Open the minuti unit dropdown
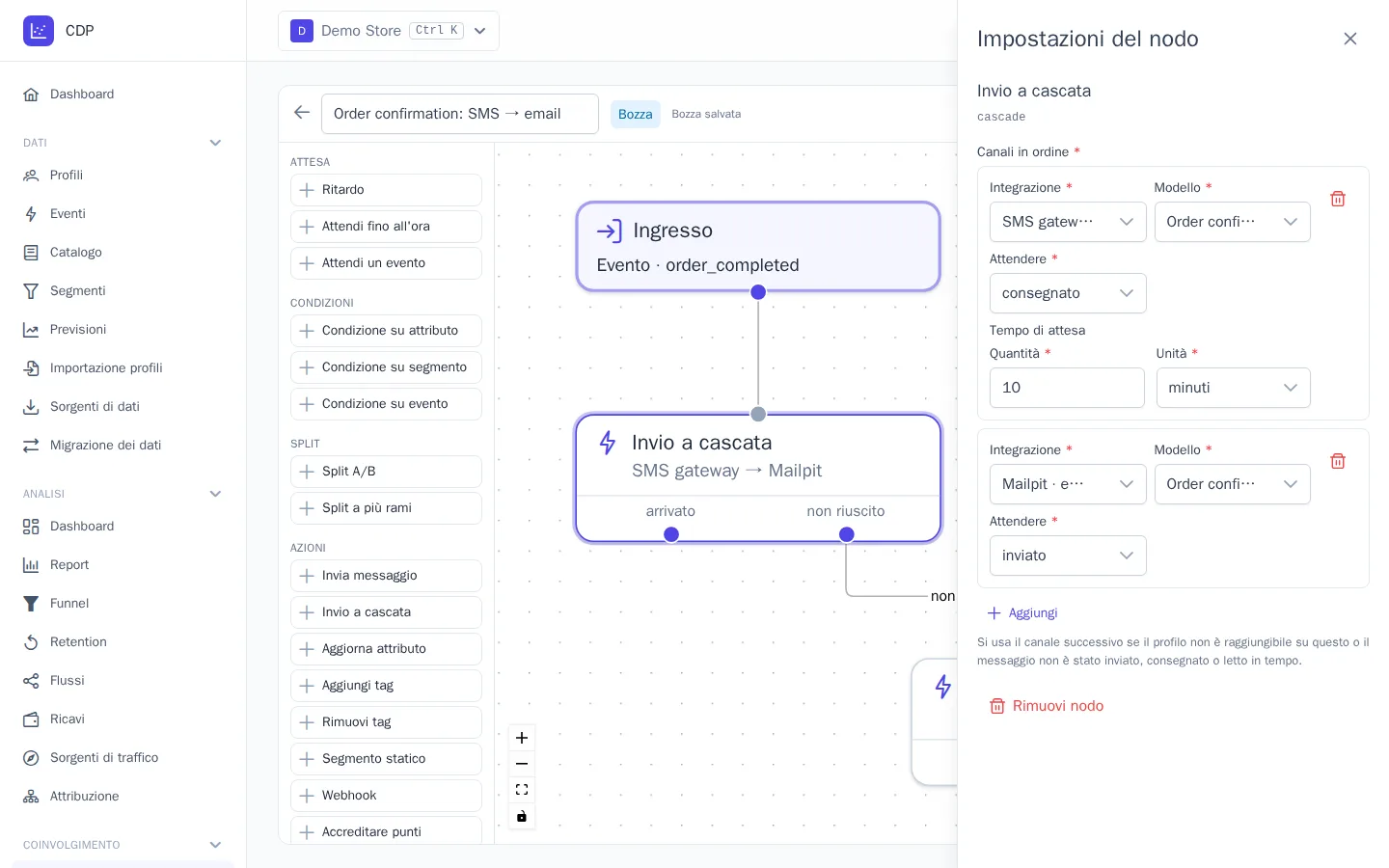The width and height of the screenshot is (1389, 868). (1233, 388)
